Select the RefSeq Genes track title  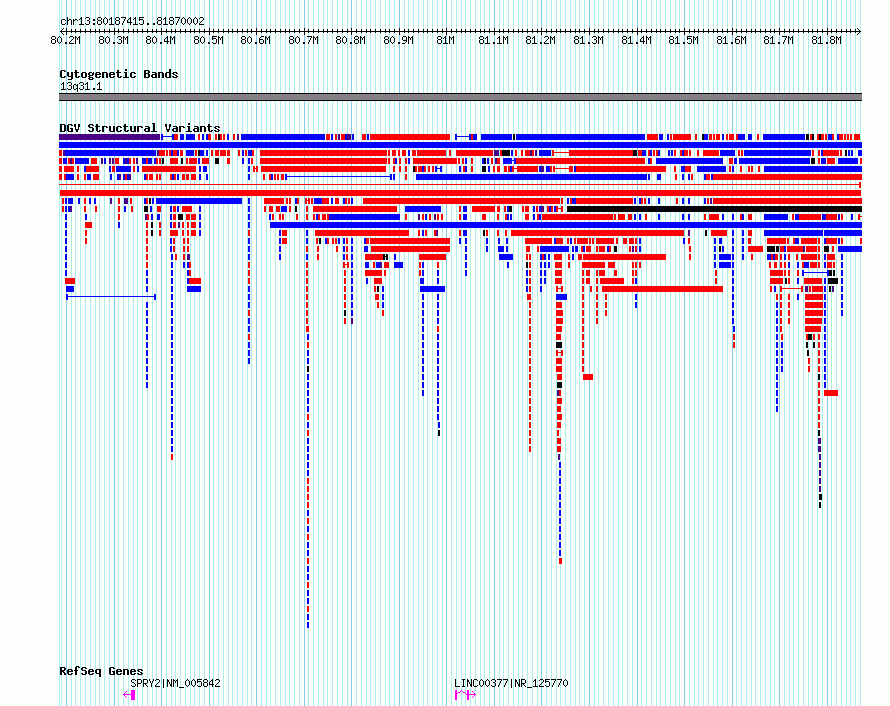[x=101, y=671]
